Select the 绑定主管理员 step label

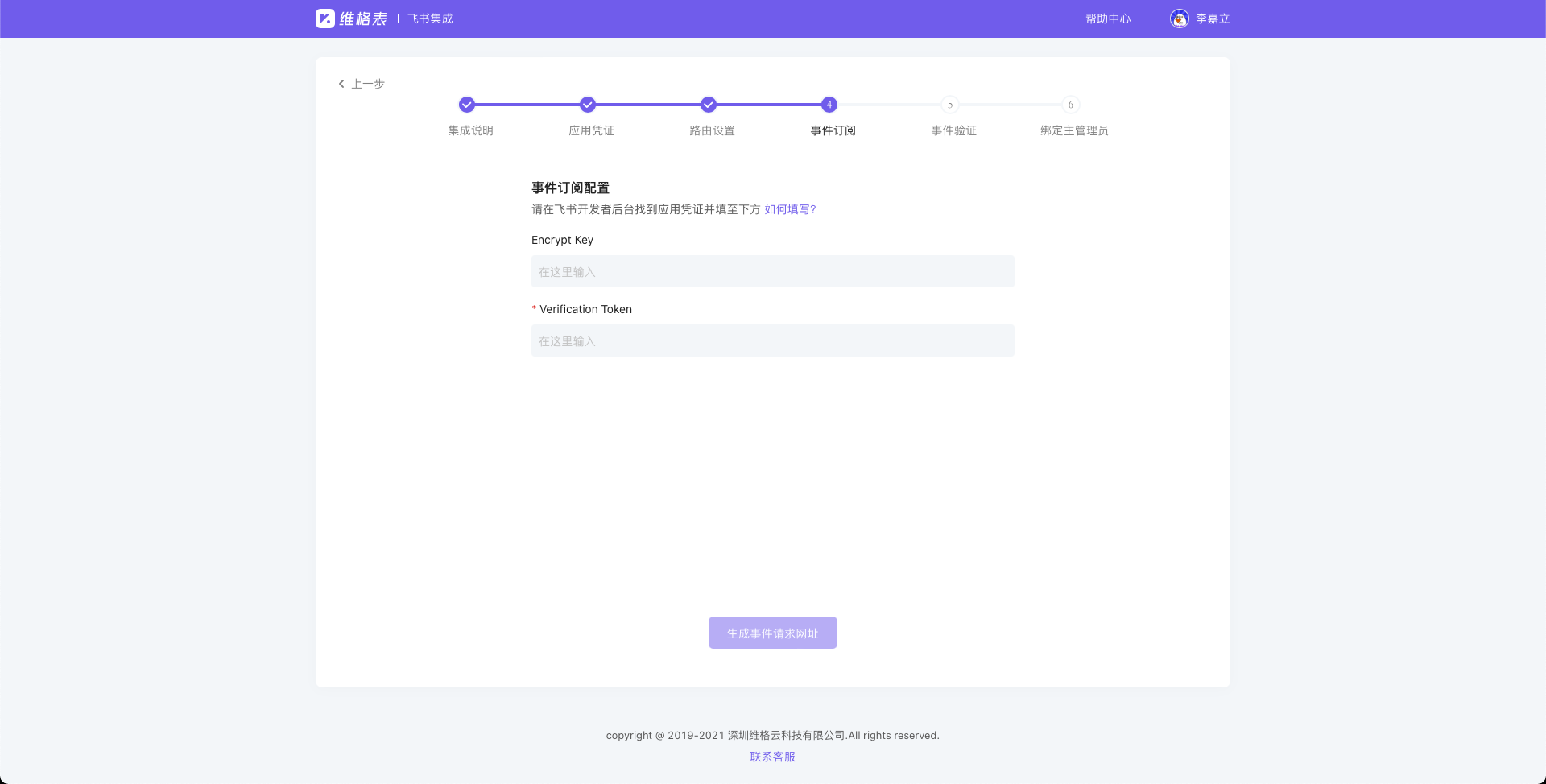(1074, 130)
